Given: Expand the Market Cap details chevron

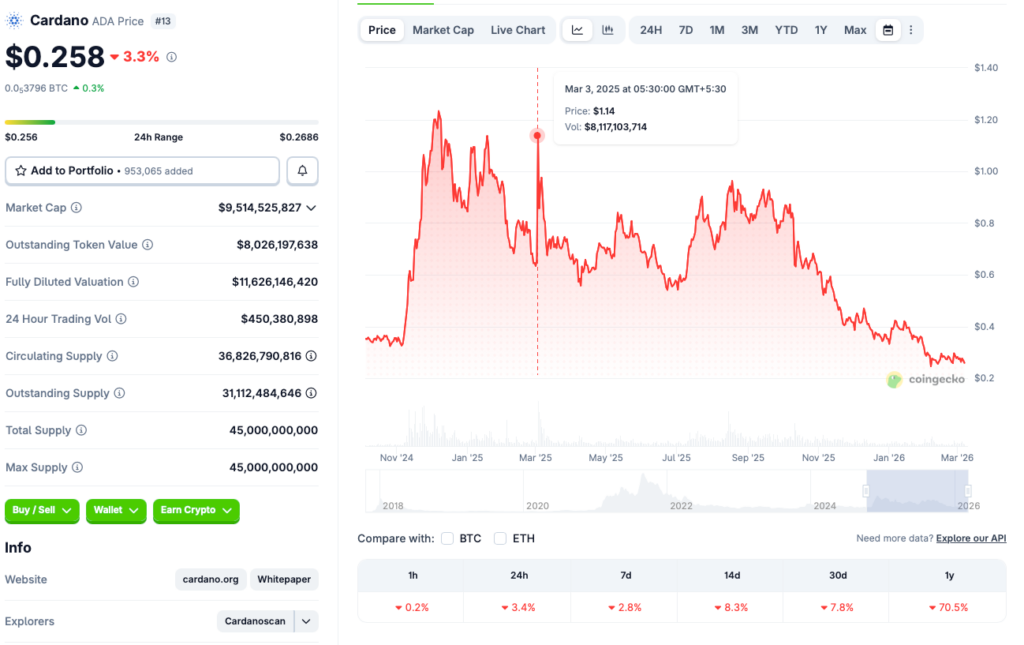Looking at the screenshot, I should coord(311,208).
